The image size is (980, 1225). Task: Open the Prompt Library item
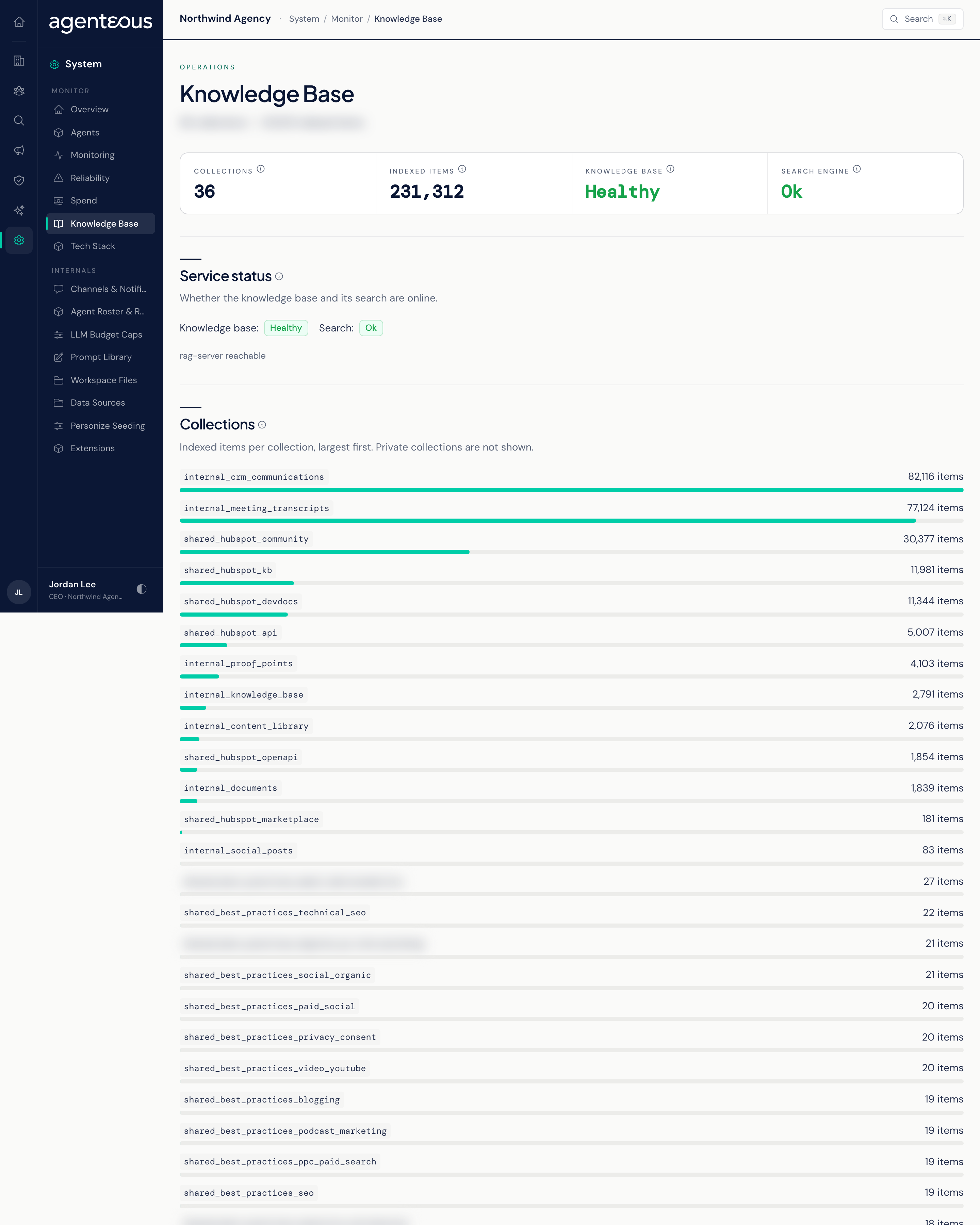coord(101,357)
